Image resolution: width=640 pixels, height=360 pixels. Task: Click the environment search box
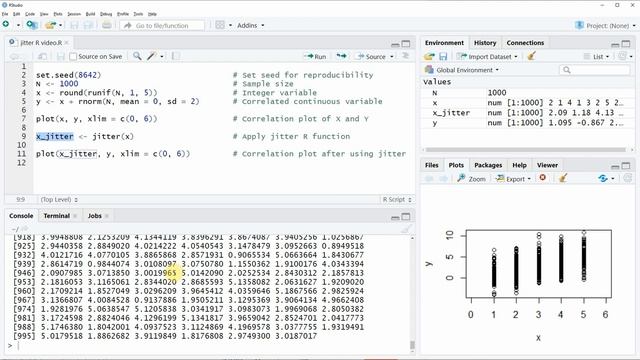pos(594,70)
